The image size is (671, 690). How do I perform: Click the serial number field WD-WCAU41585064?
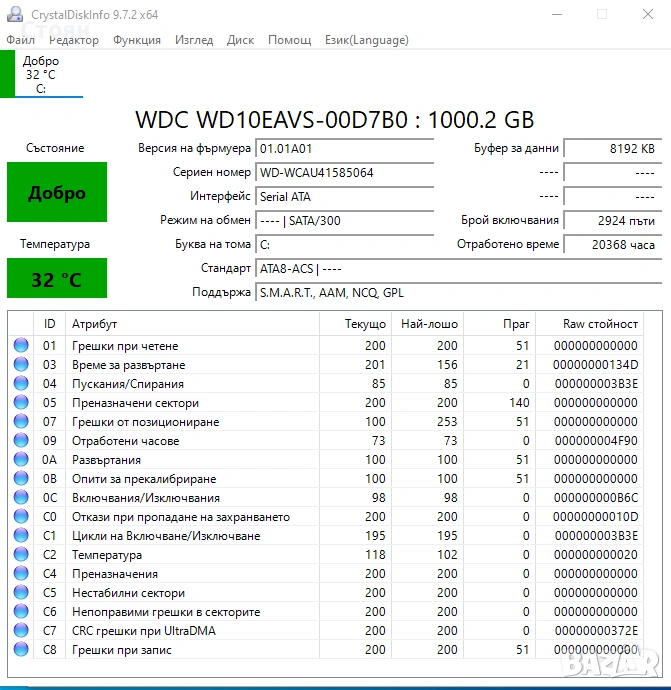[344, 173]
